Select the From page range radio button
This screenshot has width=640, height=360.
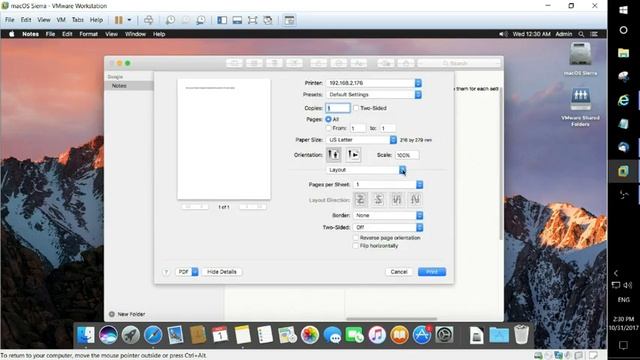[x=329, y=128]
